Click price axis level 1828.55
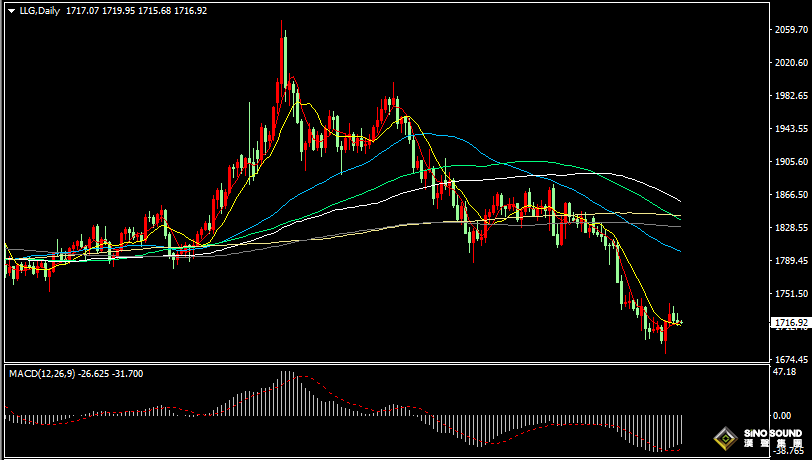This screenshot has height=460, width=812. (x=791, y=227)
